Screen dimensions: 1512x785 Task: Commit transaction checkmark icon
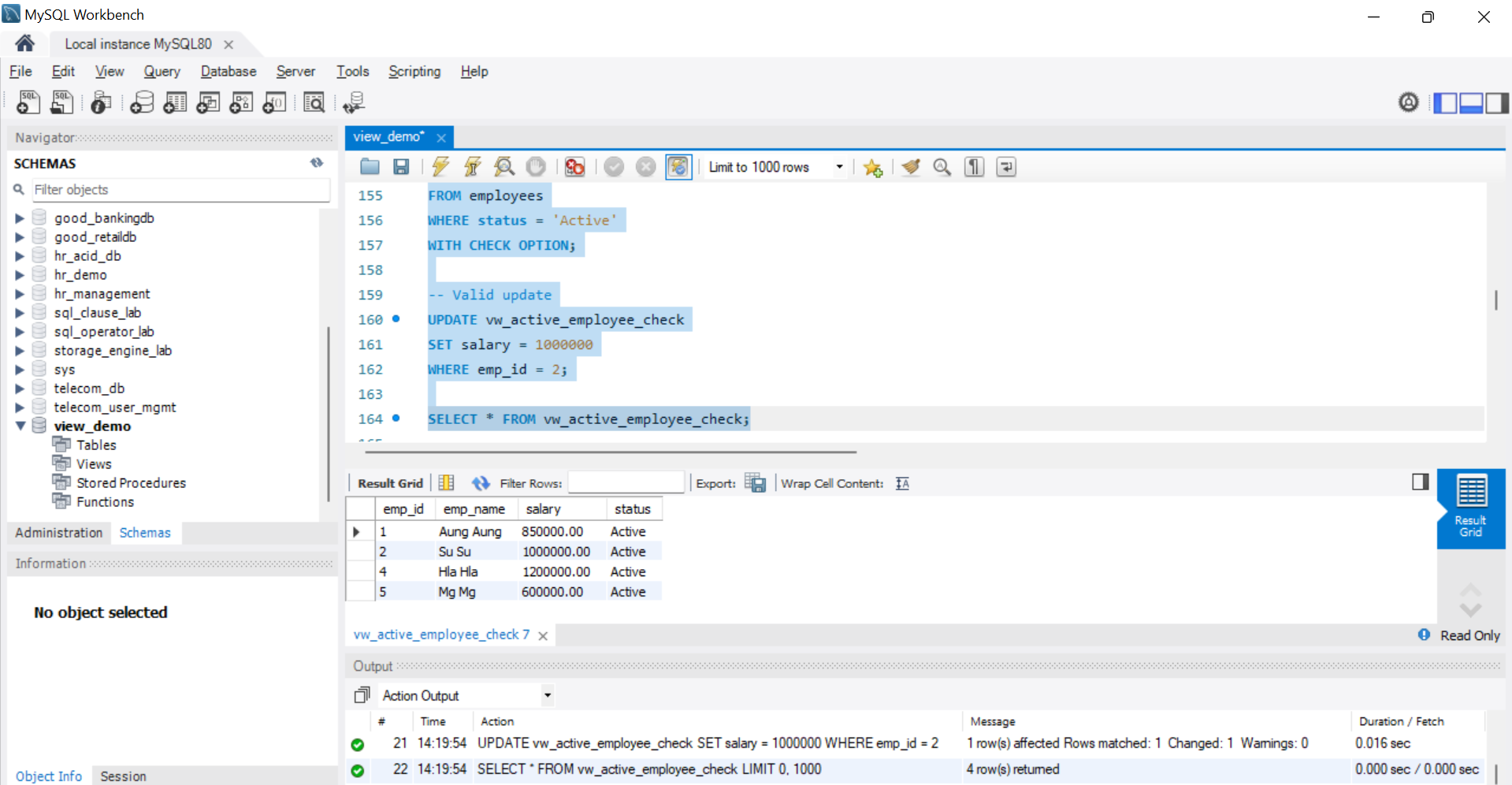click(615, 166)
